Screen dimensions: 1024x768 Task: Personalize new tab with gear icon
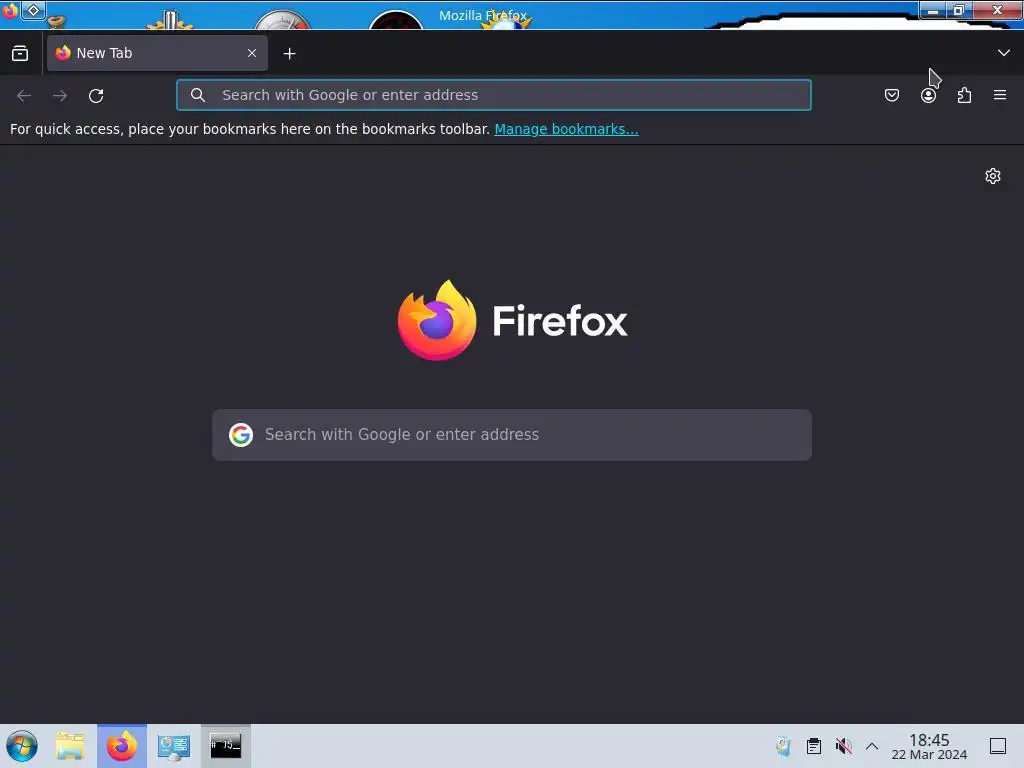993,176
